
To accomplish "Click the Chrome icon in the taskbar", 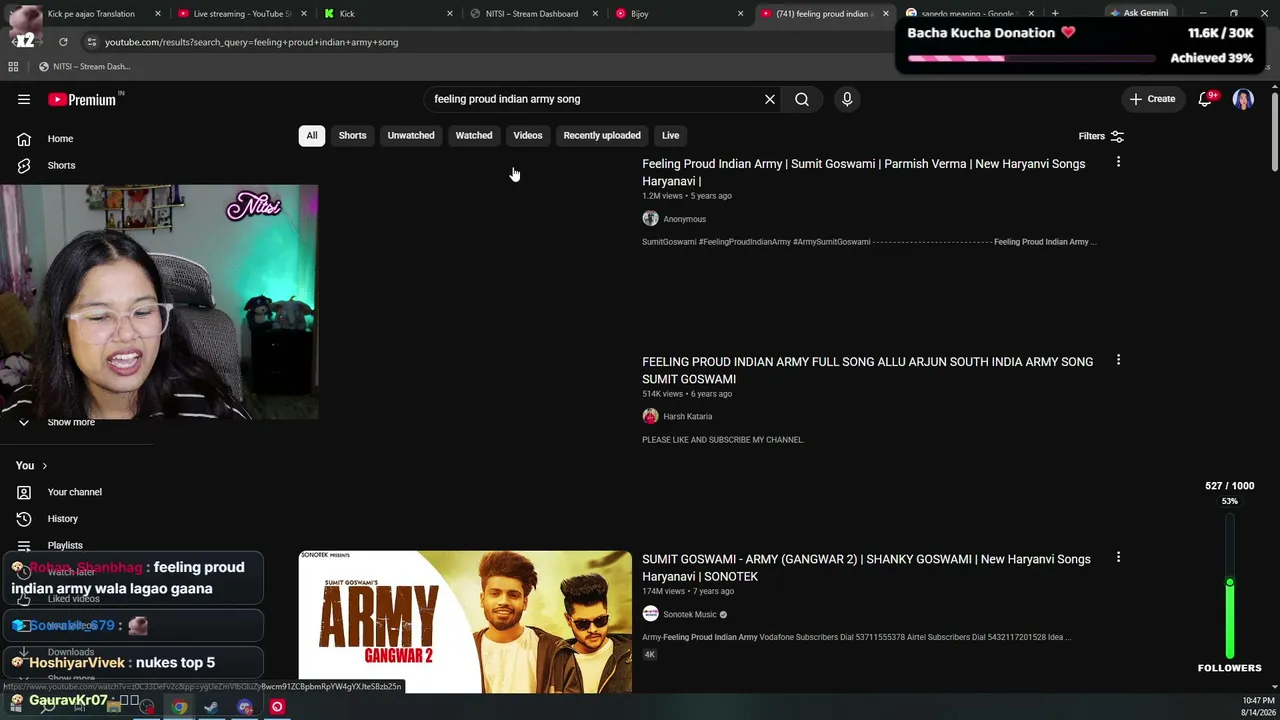I will coord(179,707).
